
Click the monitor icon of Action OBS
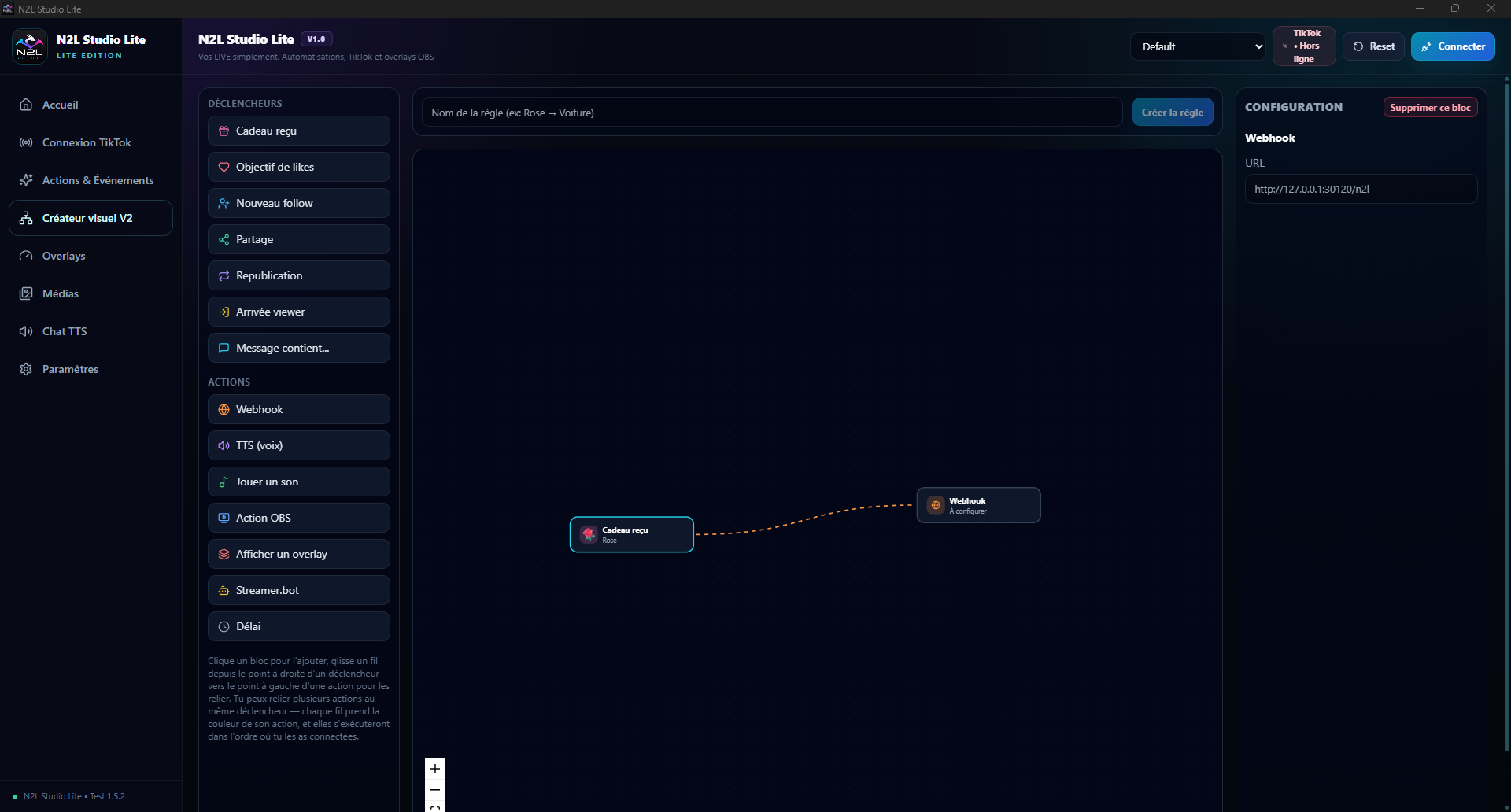click(224, 518)
